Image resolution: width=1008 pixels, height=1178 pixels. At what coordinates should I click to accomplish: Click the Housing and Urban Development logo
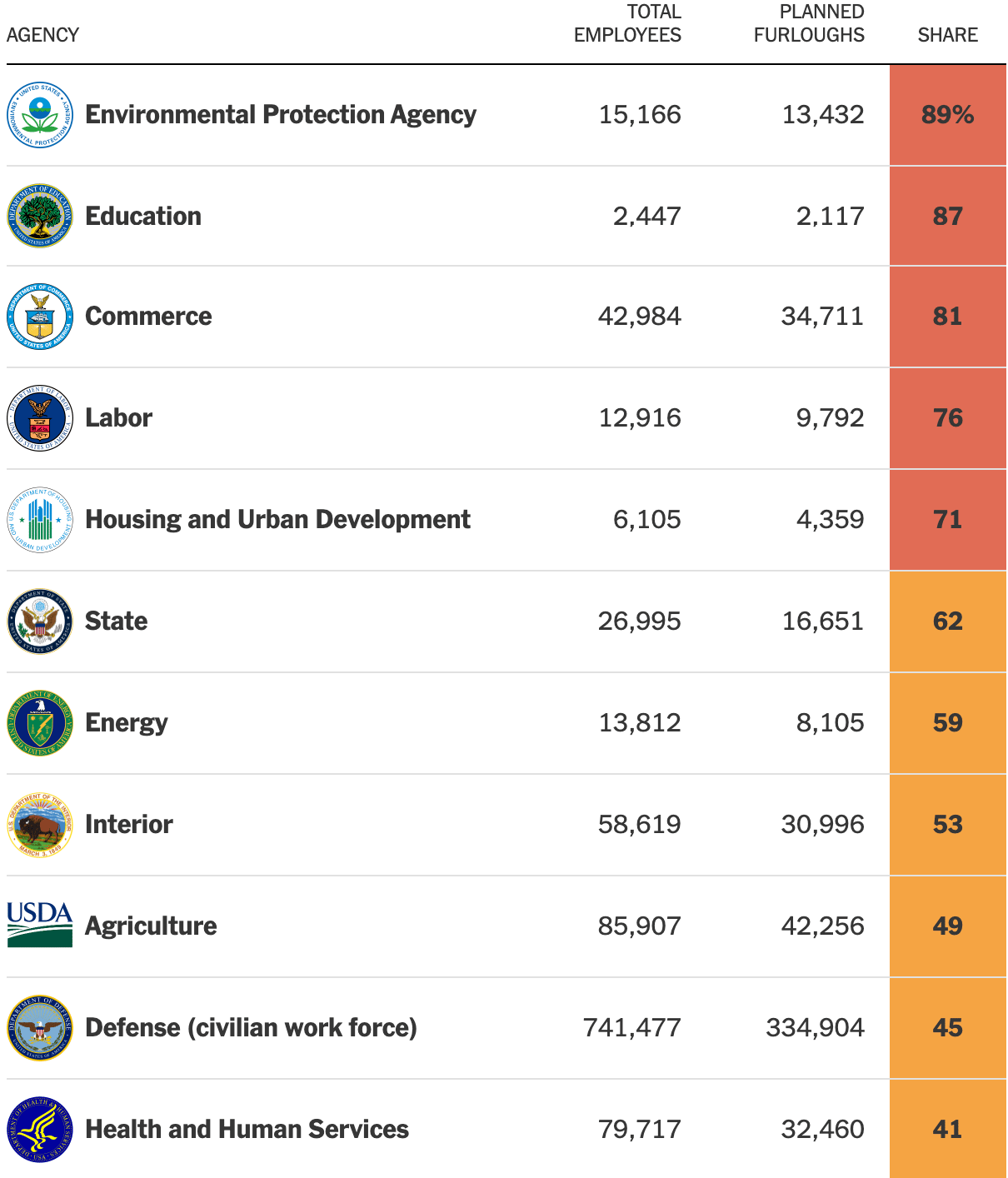40,520
